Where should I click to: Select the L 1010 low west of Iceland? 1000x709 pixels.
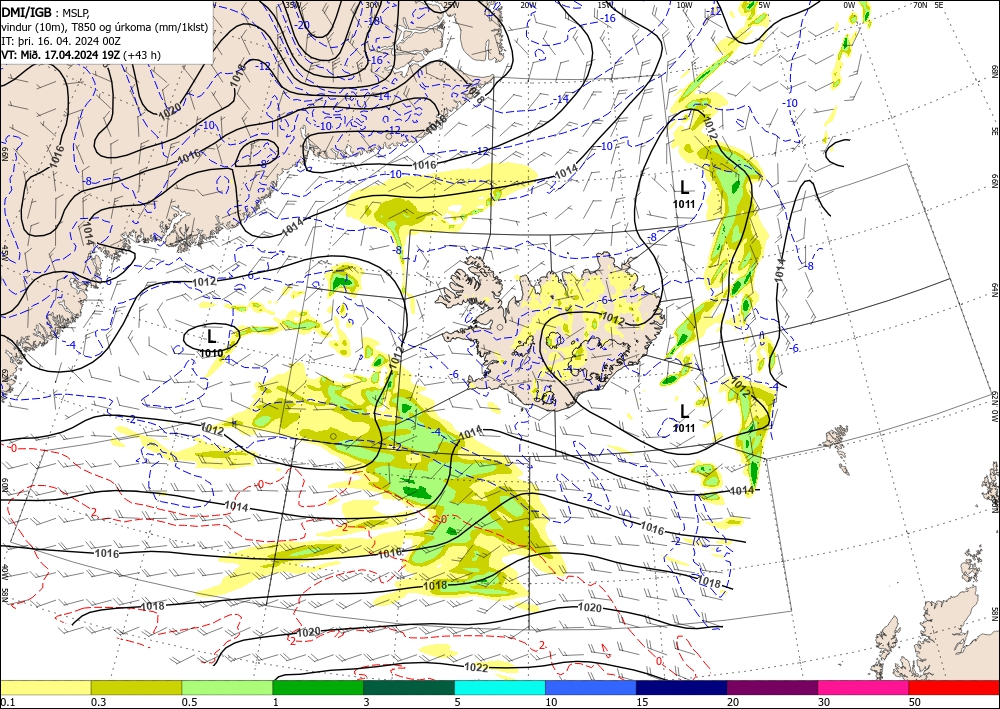pyautogui.click(x=212, y=341)
